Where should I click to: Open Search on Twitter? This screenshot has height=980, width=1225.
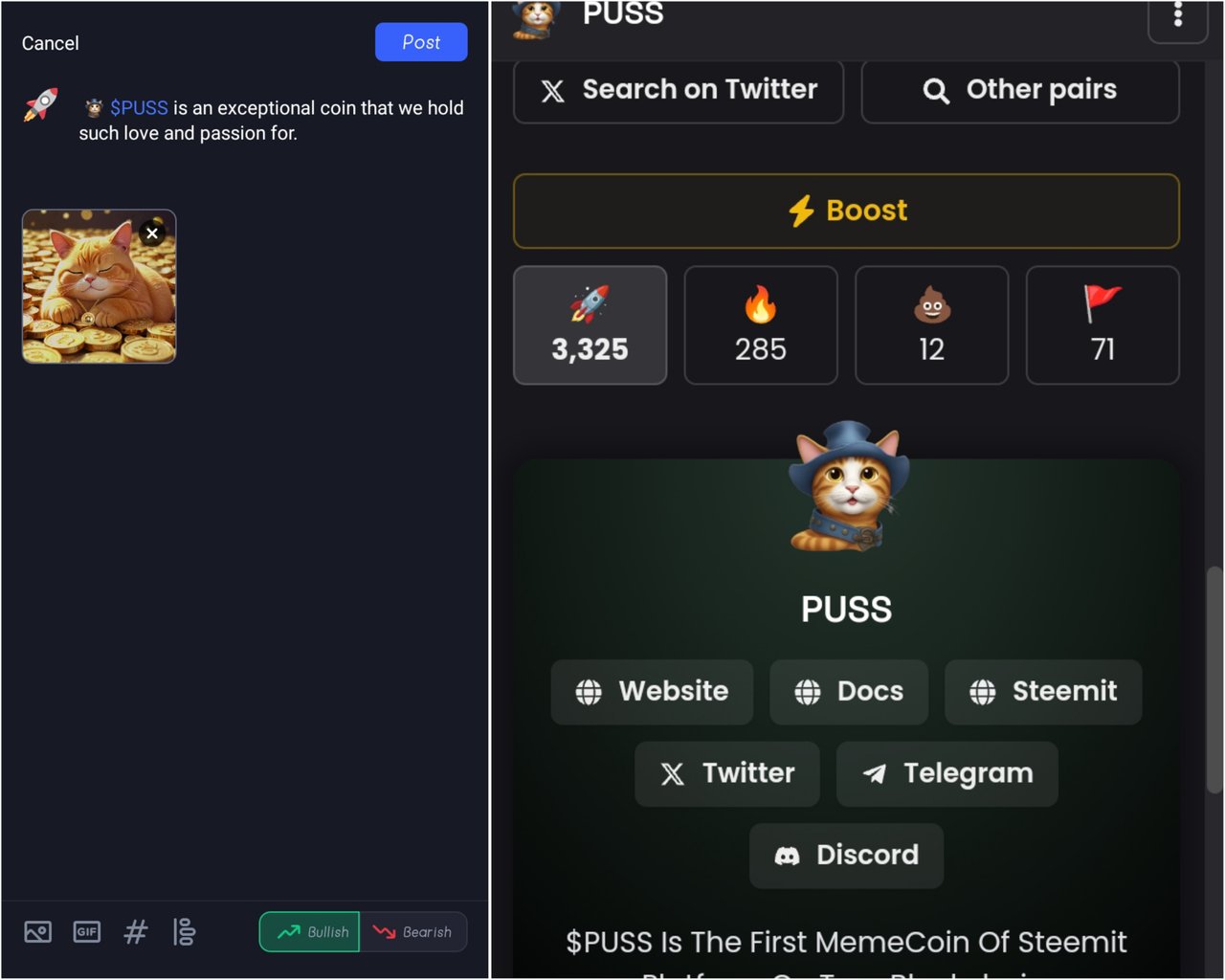coord(679,91)
